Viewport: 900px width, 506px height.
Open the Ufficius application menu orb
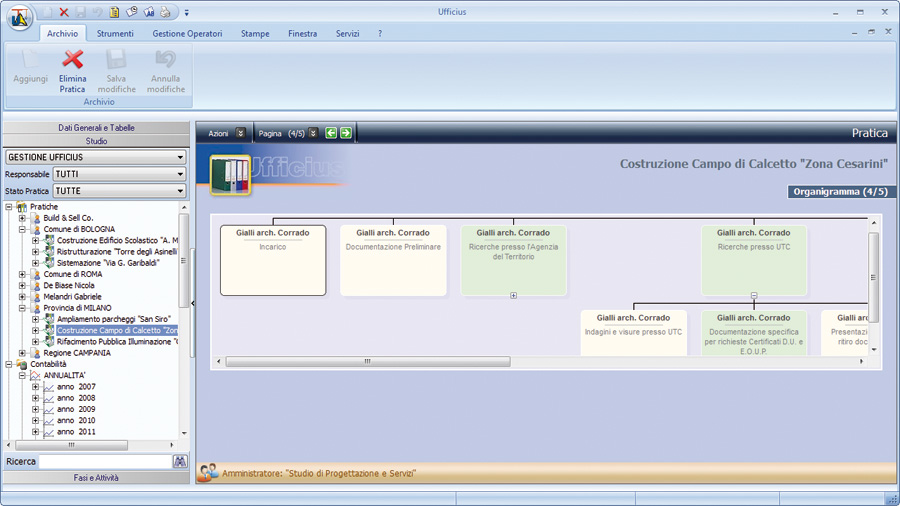pos(20,18)
